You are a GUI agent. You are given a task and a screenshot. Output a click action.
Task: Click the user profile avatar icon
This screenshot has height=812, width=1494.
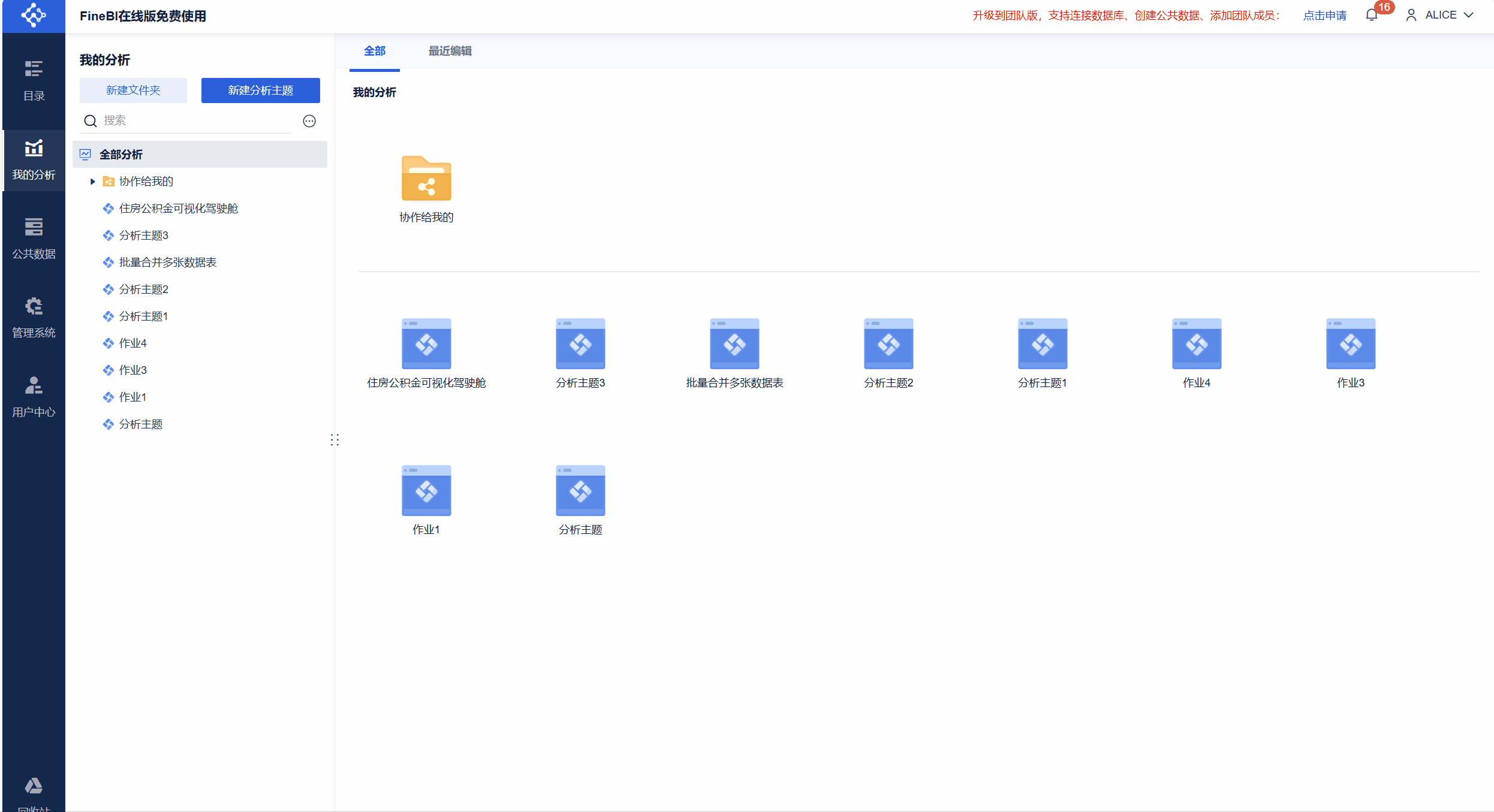[x=1411, y=15]
